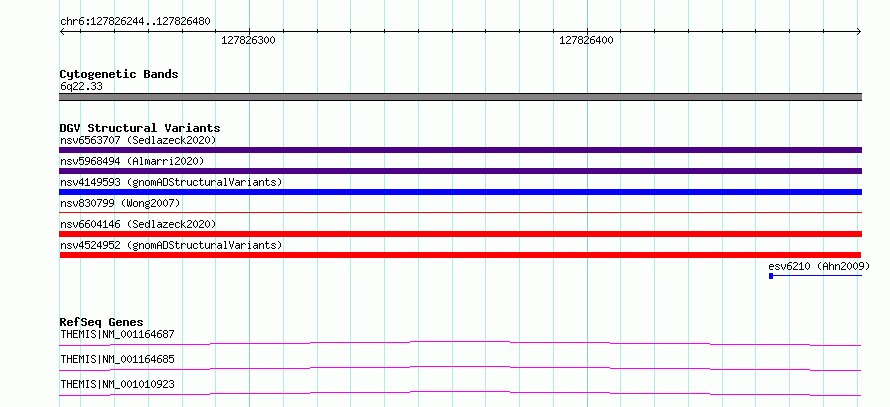The image size is (890, 407).
Task: Click the purple bar for nsv6563707
Action: tap(460, 150)
